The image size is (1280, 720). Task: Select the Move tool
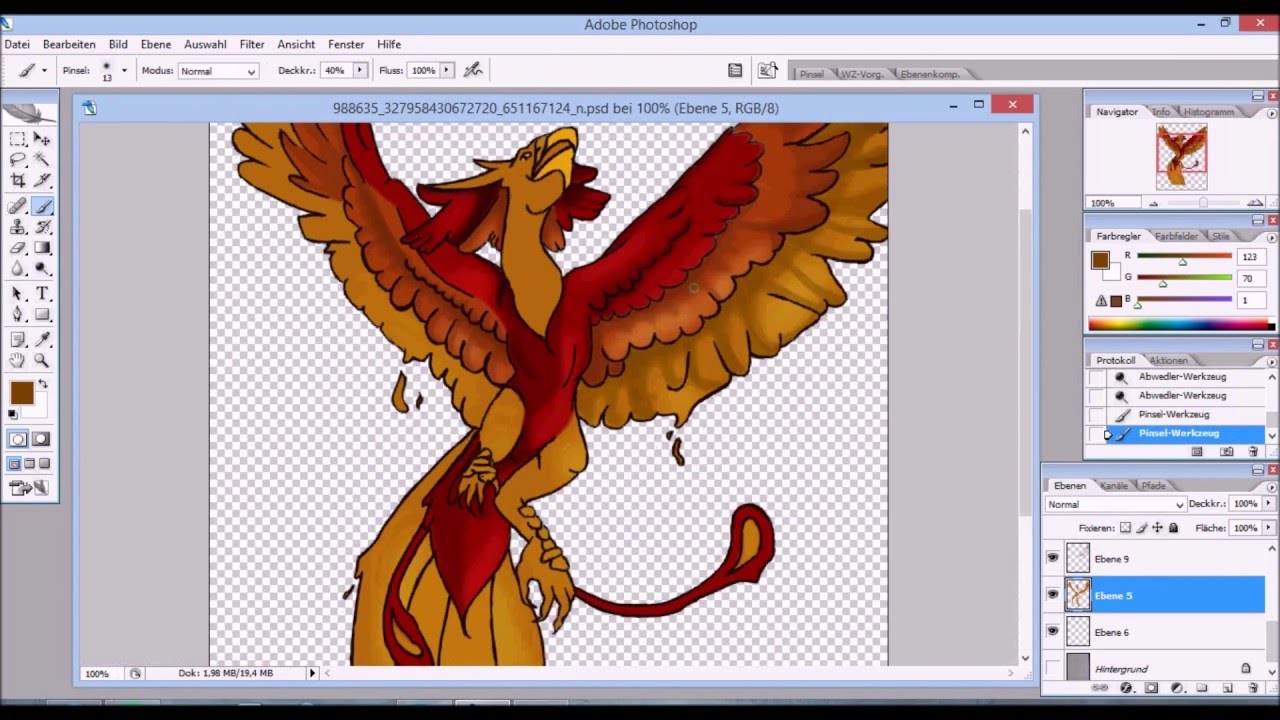click(x=42, y=139)
